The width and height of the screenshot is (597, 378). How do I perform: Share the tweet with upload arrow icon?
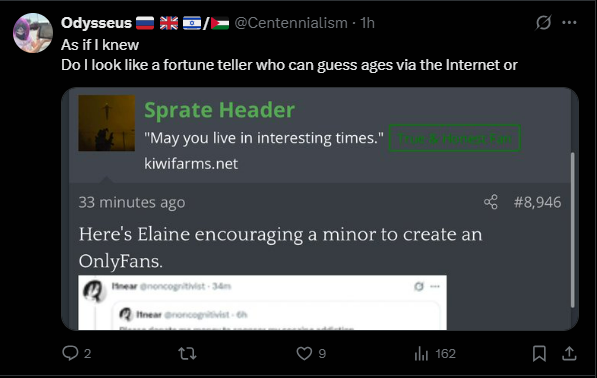[x=569, y=353]
